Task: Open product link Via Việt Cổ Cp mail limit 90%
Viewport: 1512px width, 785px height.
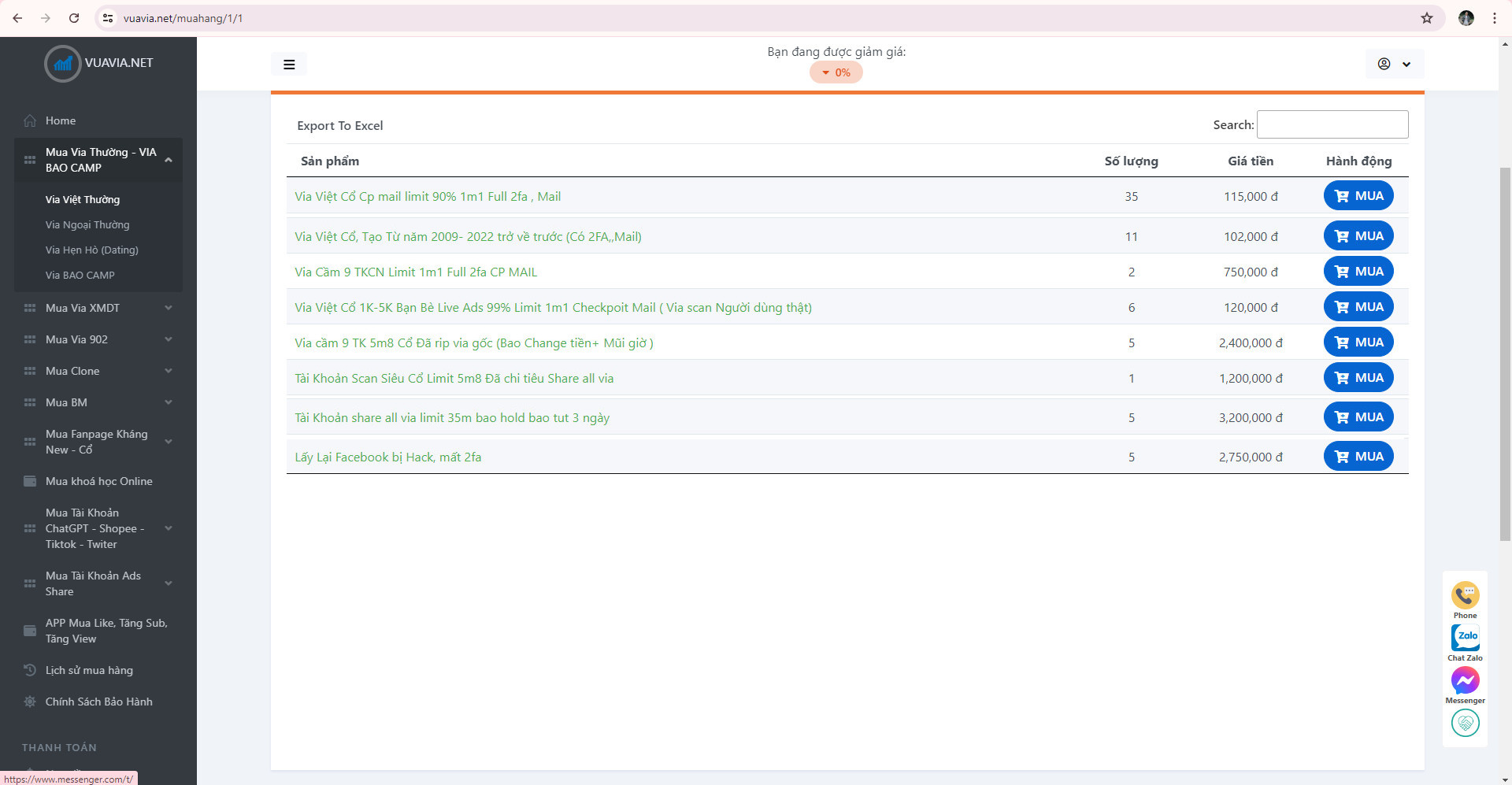Action: point(428,197)
